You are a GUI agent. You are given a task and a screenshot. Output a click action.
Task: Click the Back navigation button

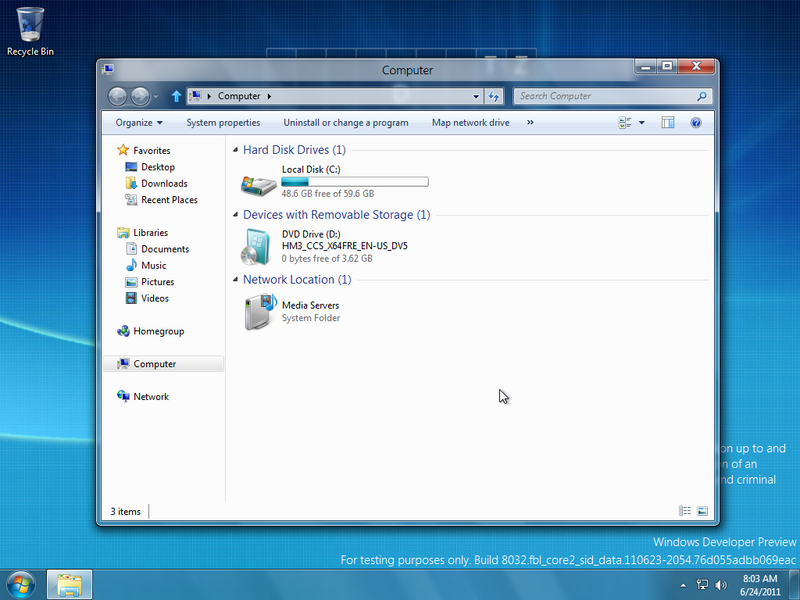[117, 96]
